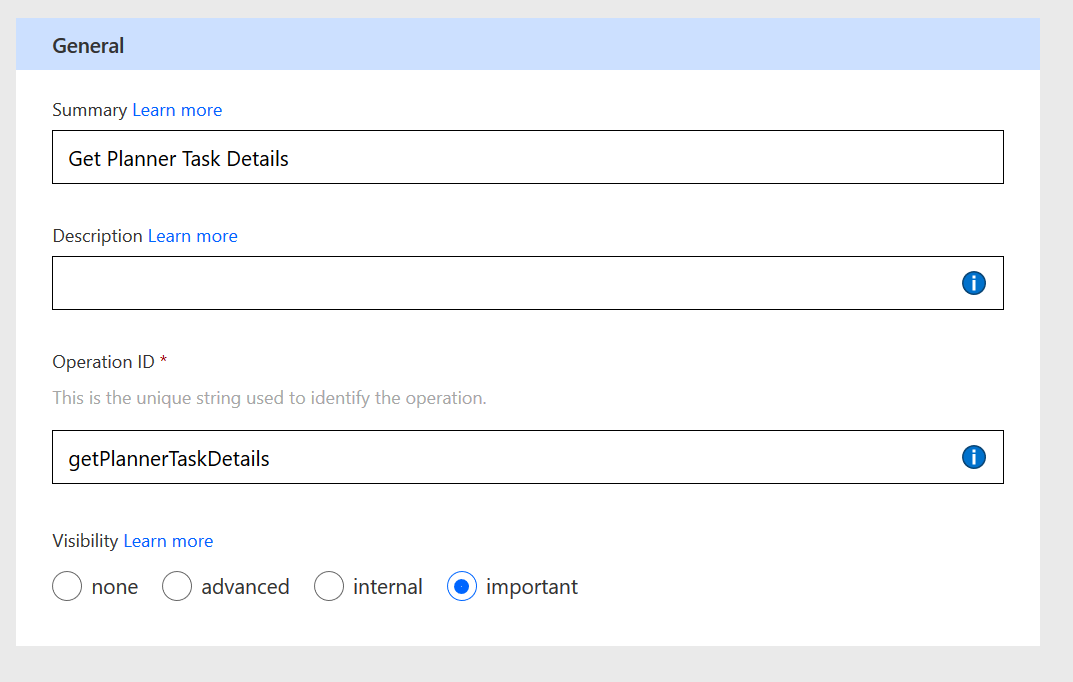
Task: Select the 'none' visibility radio button
Action: pos(67,587)
